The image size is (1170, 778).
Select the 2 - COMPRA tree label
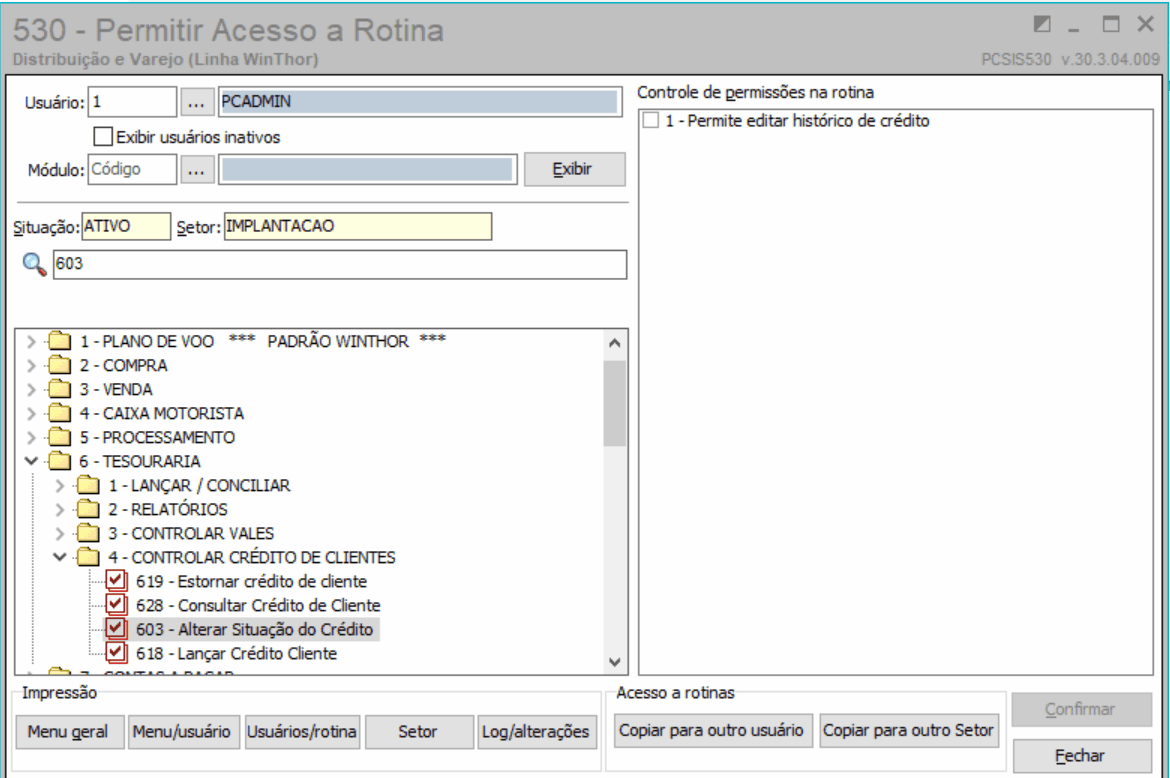click(x=123, y=366)
